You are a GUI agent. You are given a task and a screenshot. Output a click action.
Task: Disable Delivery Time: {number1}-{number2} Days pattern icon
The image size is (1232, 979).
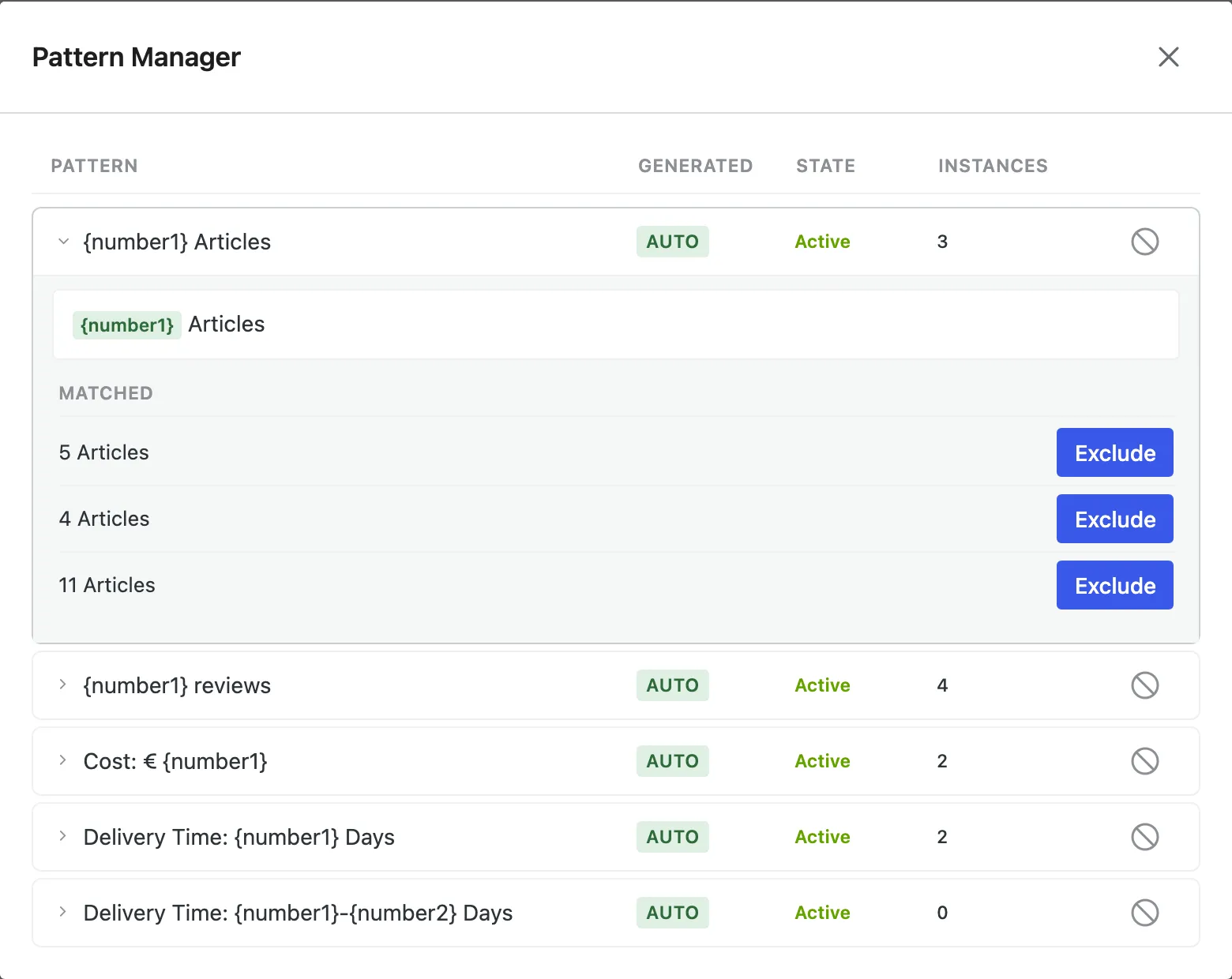(1144, 913)
